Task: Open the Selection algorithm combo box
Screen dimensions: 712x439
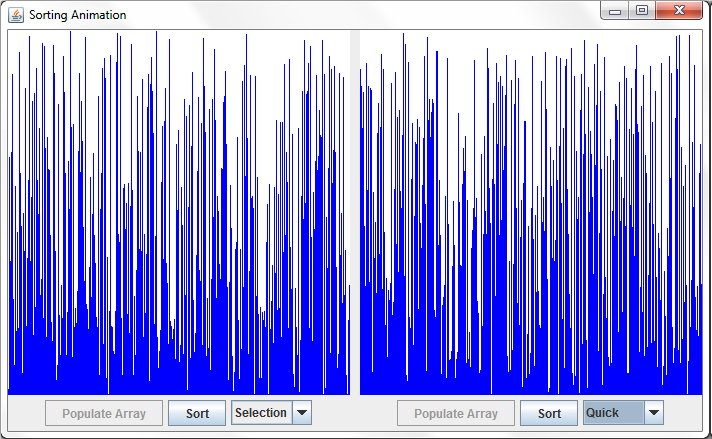Action: pyautogui.click(x=272, y=413)
